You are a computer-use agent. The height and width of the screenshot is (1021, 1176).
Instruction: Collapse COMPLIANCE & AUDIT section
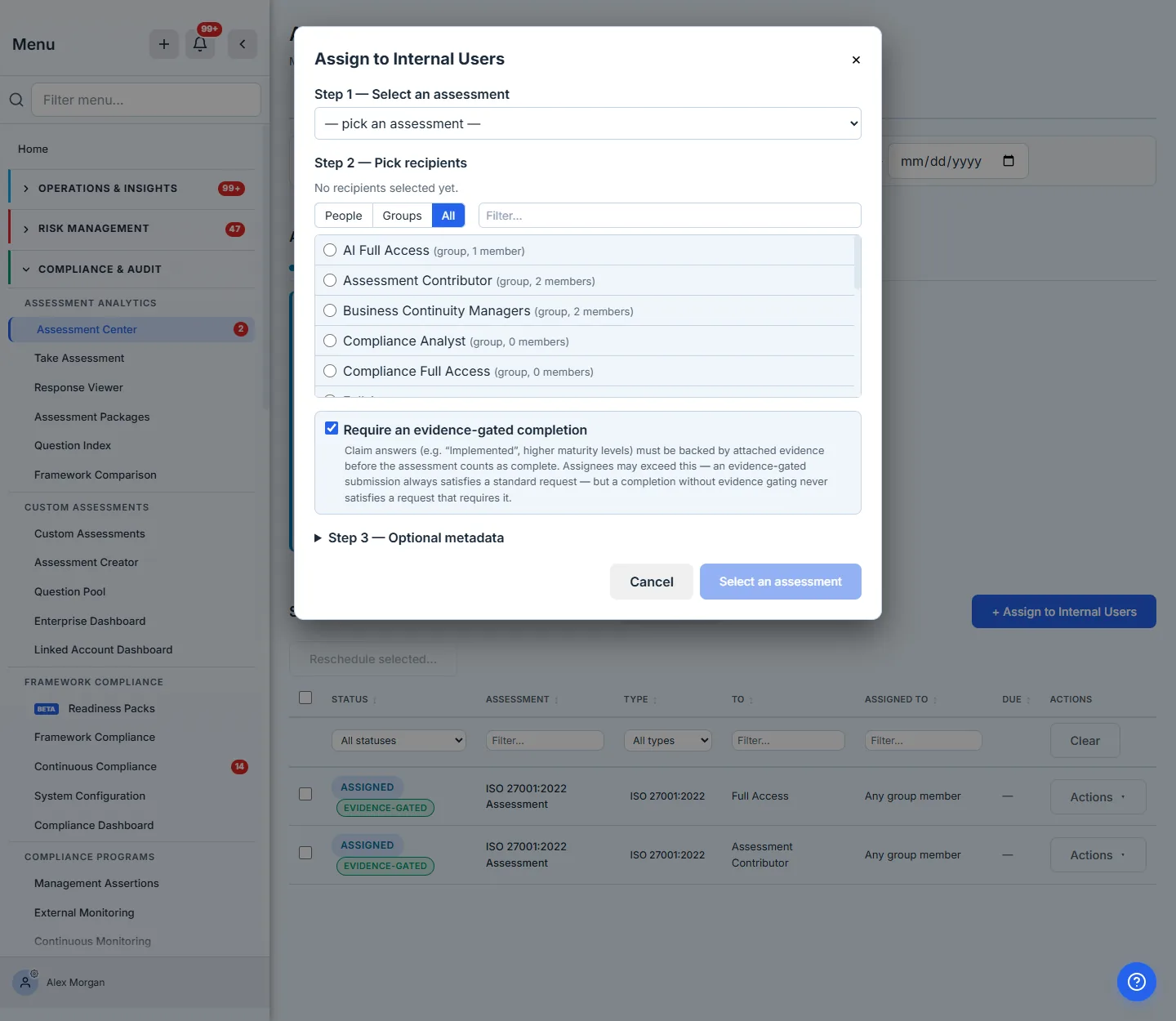[131, 269]
